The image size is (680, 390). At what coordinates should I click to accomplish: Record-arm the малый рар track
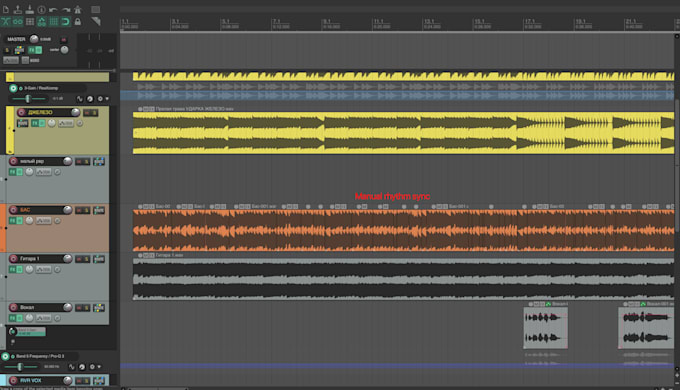click(13, 161)
